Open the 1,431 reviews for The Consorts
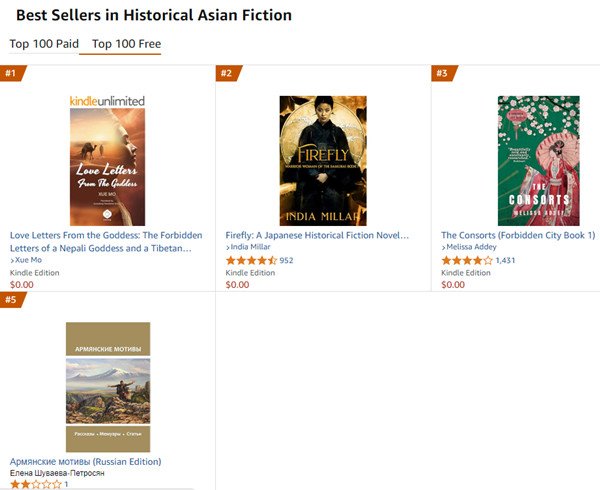Image resolution: width=600 pixels, height=490 pixels. (505, 260)
